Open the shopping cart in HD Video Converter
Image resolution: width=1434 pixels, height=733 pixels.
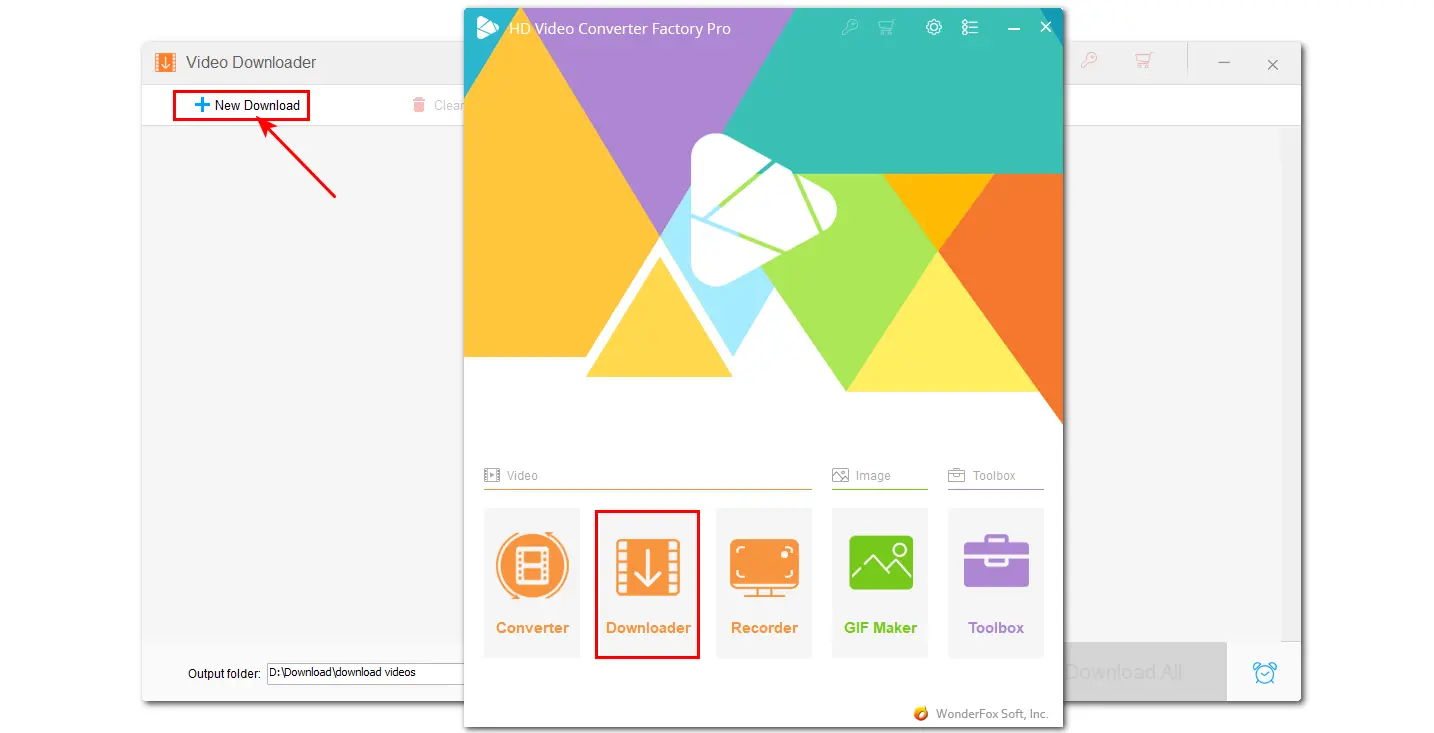(886, 28)
